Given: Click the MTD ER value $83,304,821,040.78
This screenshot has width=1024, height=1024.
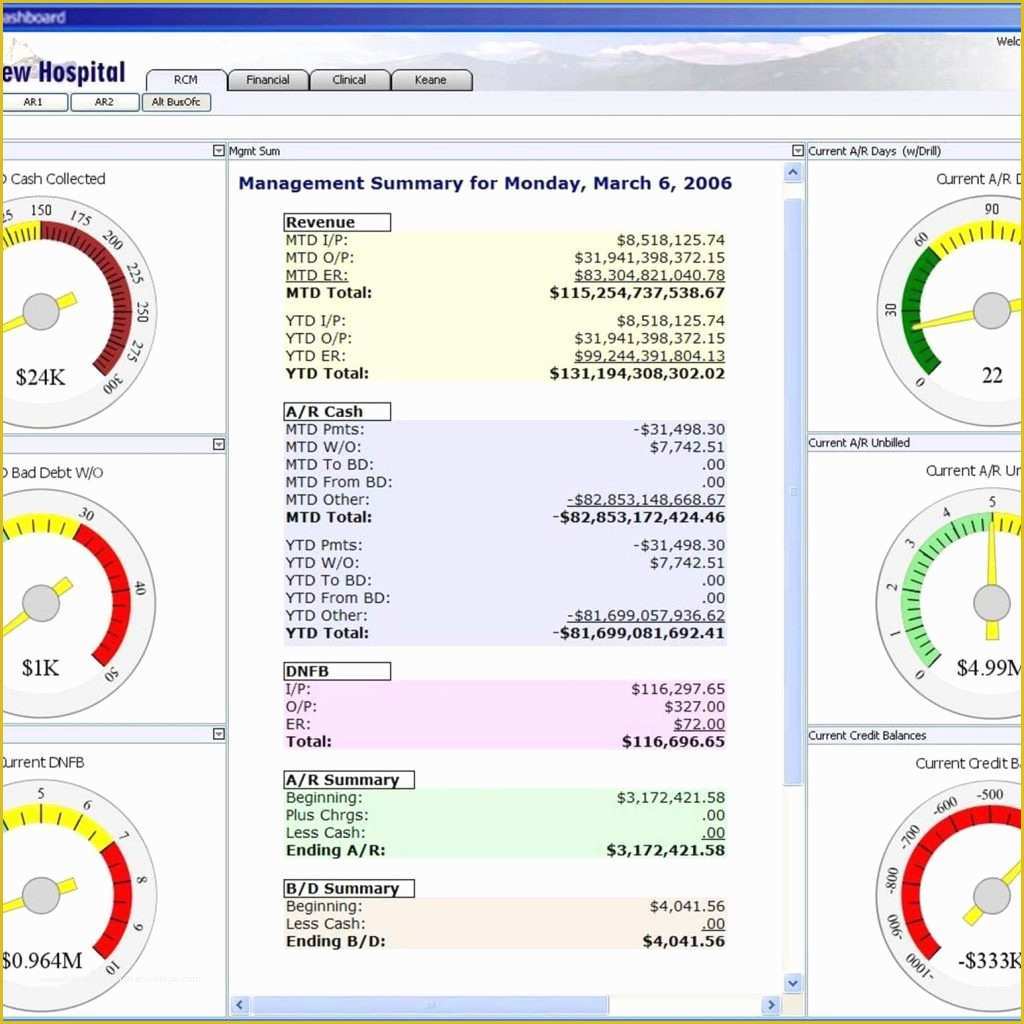Looking at the screenshot, I should click(x=650, y=276).
